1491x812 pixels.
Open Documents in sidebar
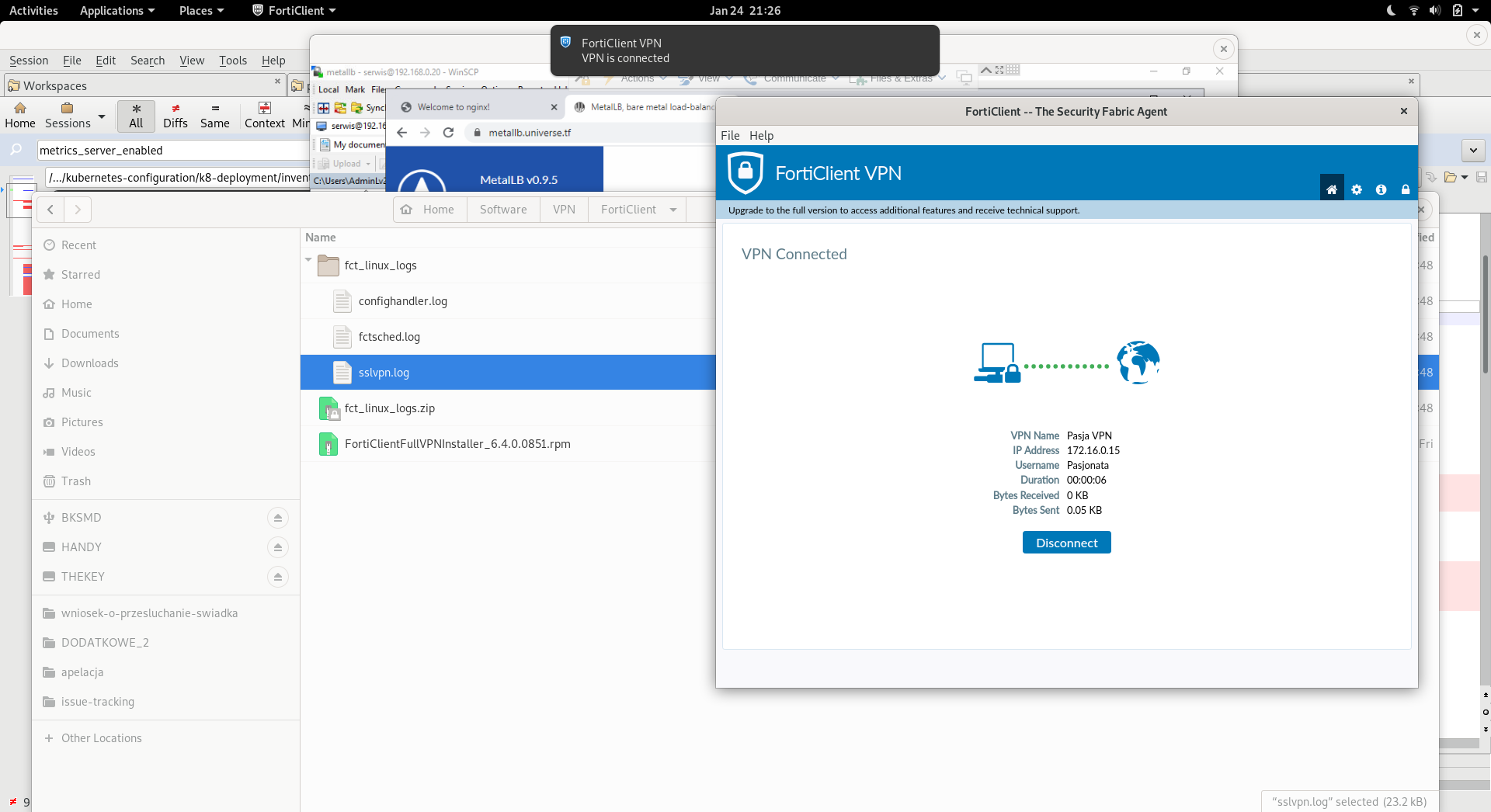pyautogui.click(x=165, y=334)
